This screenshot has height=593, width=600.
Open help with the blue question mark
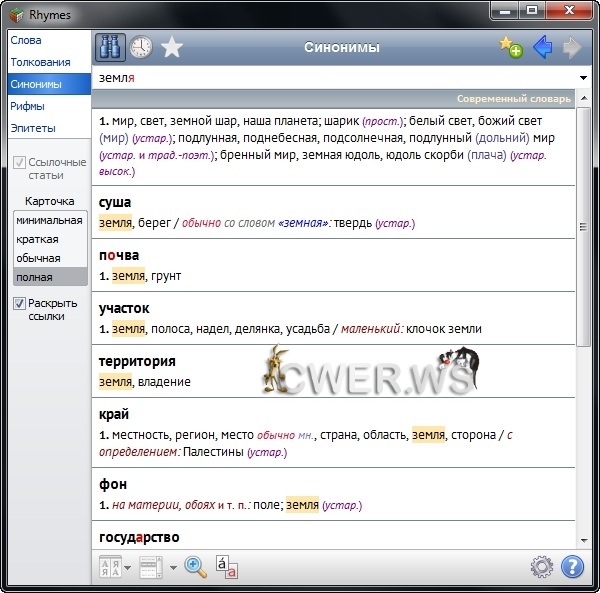(572, 567)
